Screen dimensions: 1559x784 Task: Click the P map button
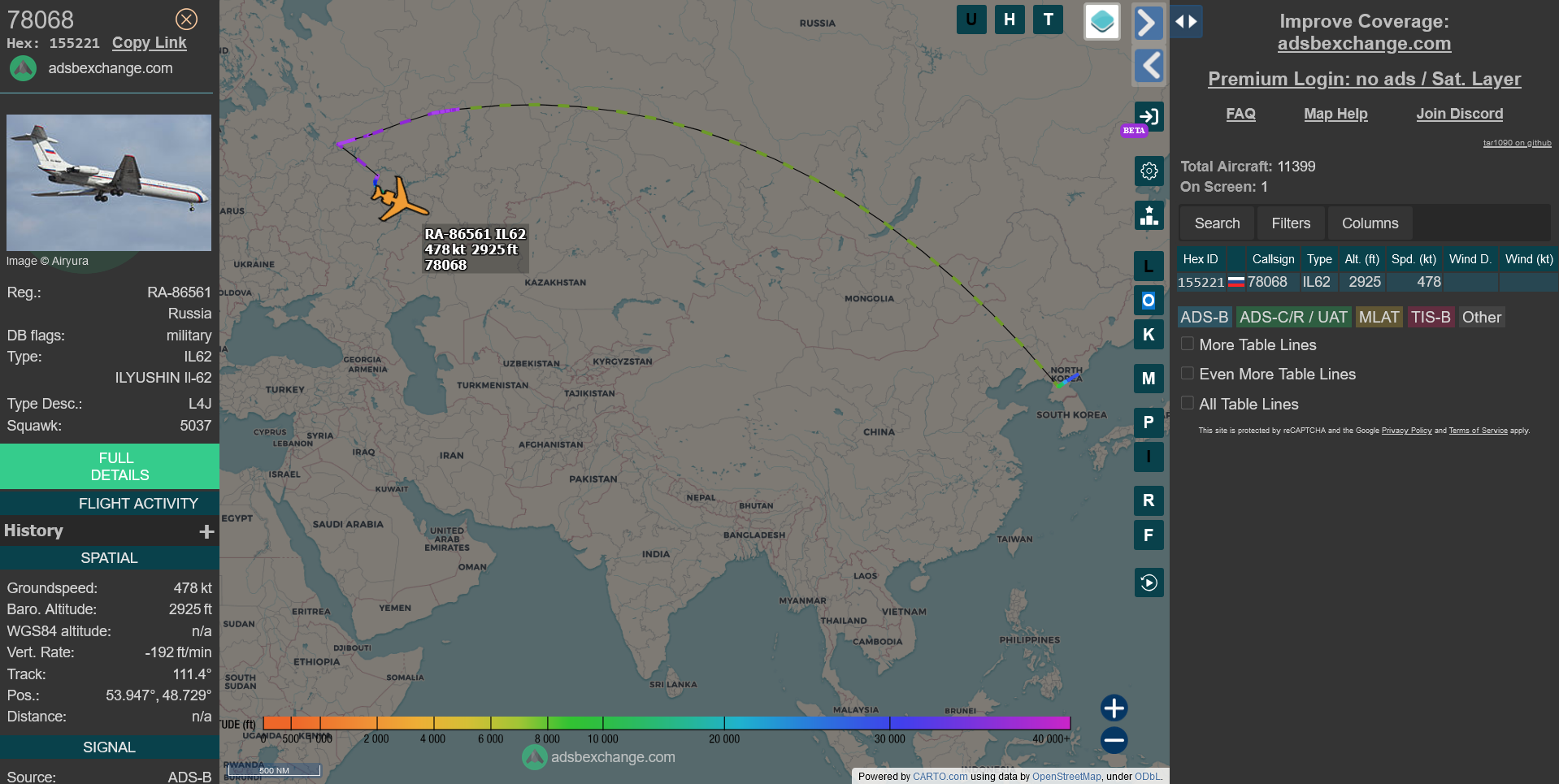click(x=1149, y=422)
